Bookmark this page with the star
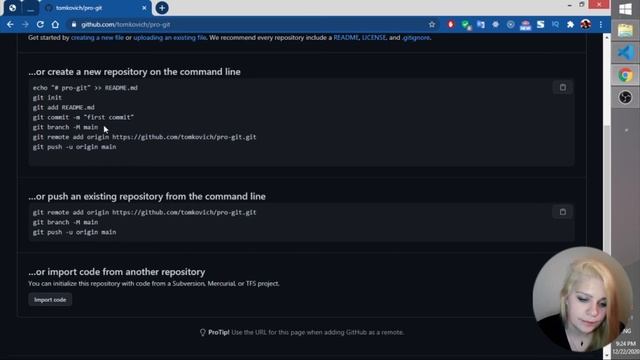Screen dimensions: 640x360 point(432,24)
